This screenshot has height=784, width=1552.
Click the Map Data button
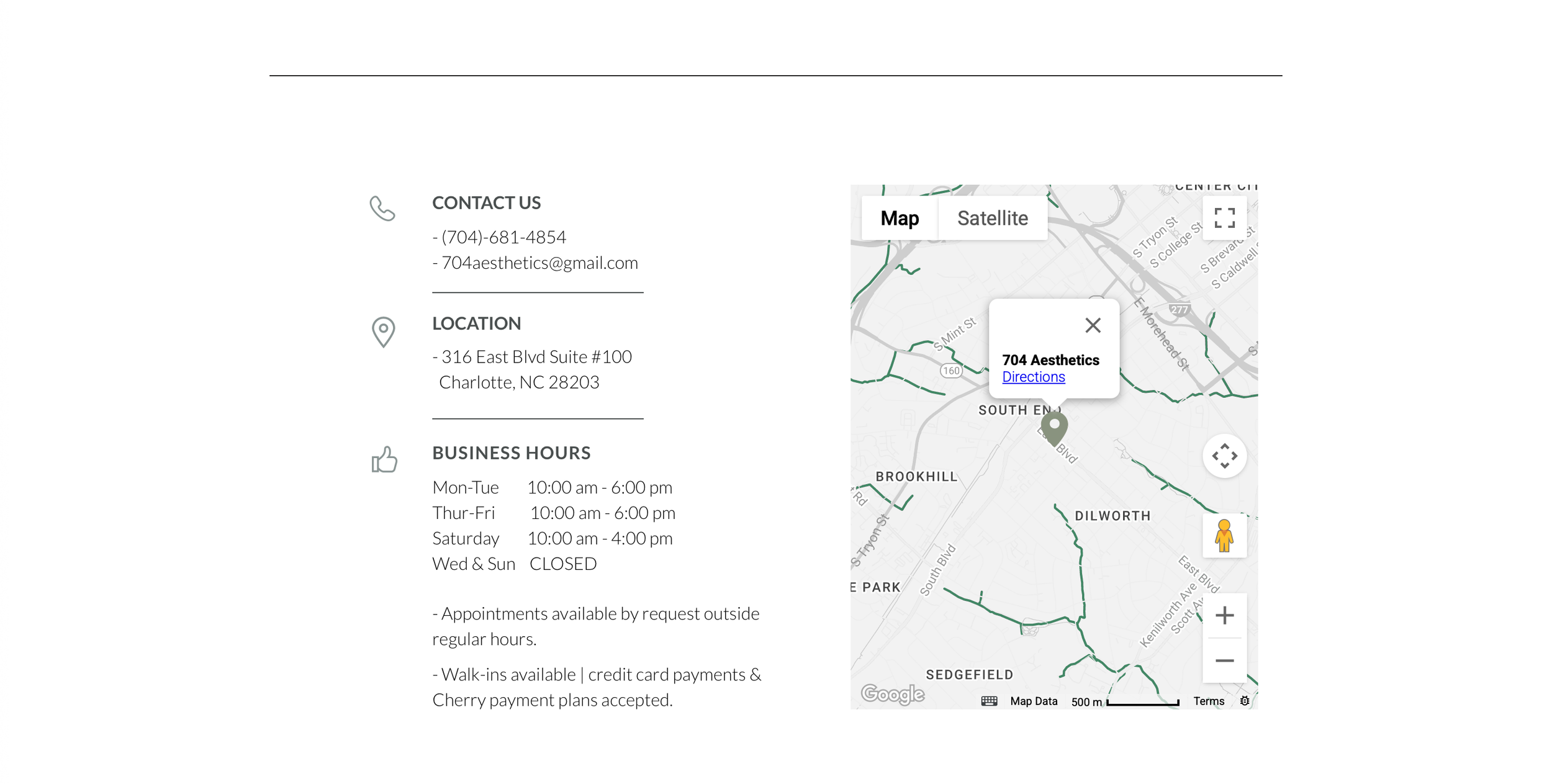(1033, 701)
